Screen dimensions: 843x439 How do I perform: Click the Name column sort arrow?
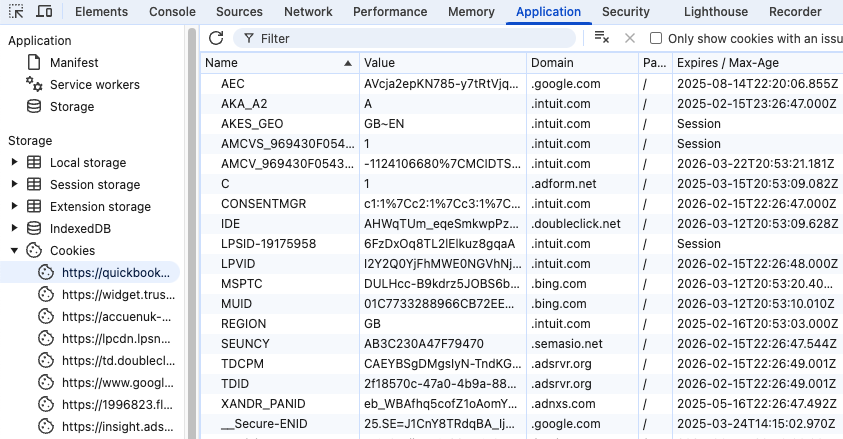coord(348,63)
